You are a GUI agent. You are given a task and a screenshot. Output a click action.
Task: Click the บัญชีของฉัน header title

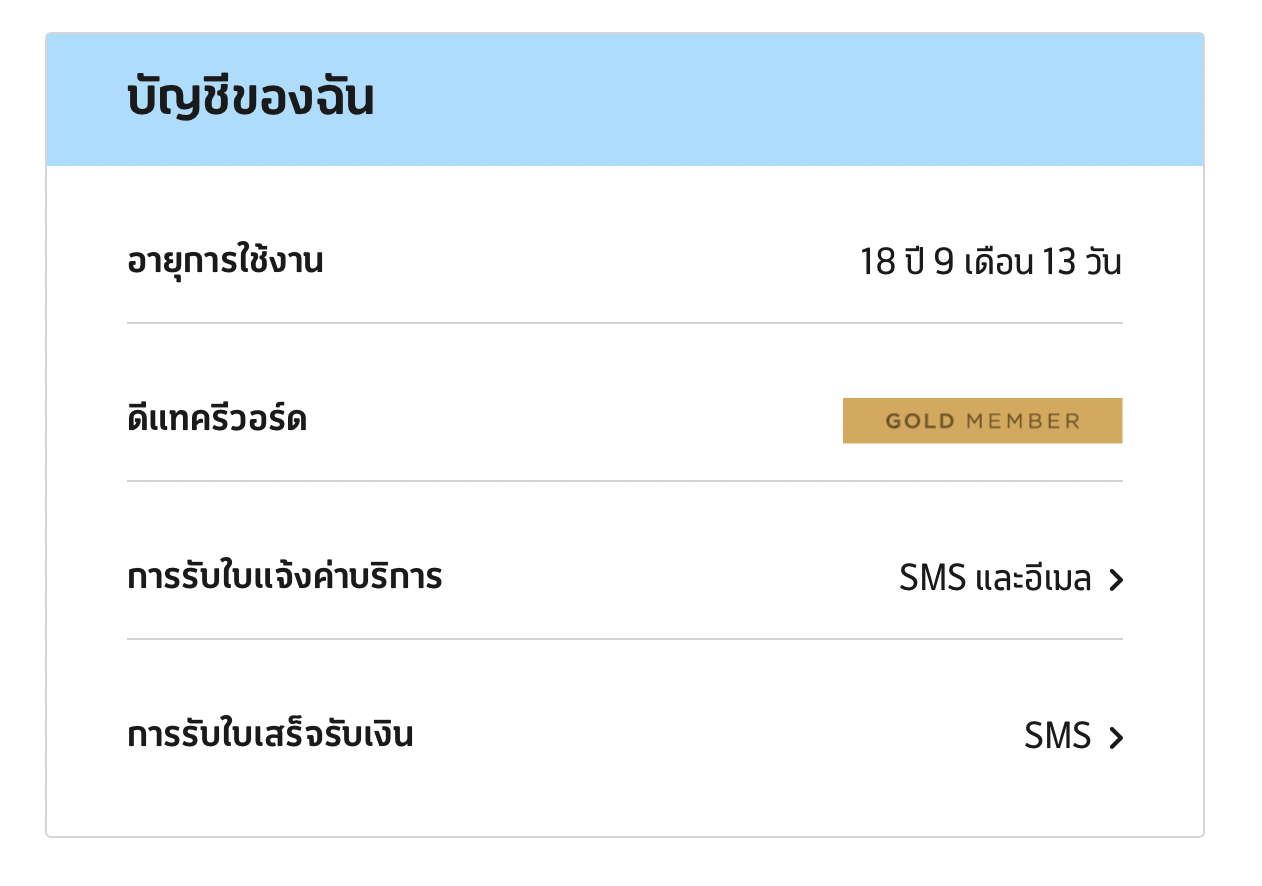[250, 100]
